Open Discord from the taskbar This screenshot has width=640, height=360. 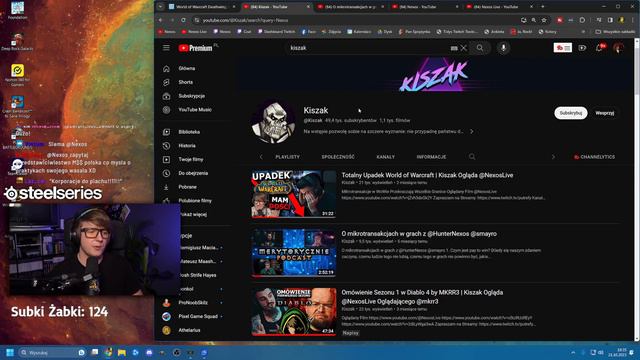click(x=149, y=352)
